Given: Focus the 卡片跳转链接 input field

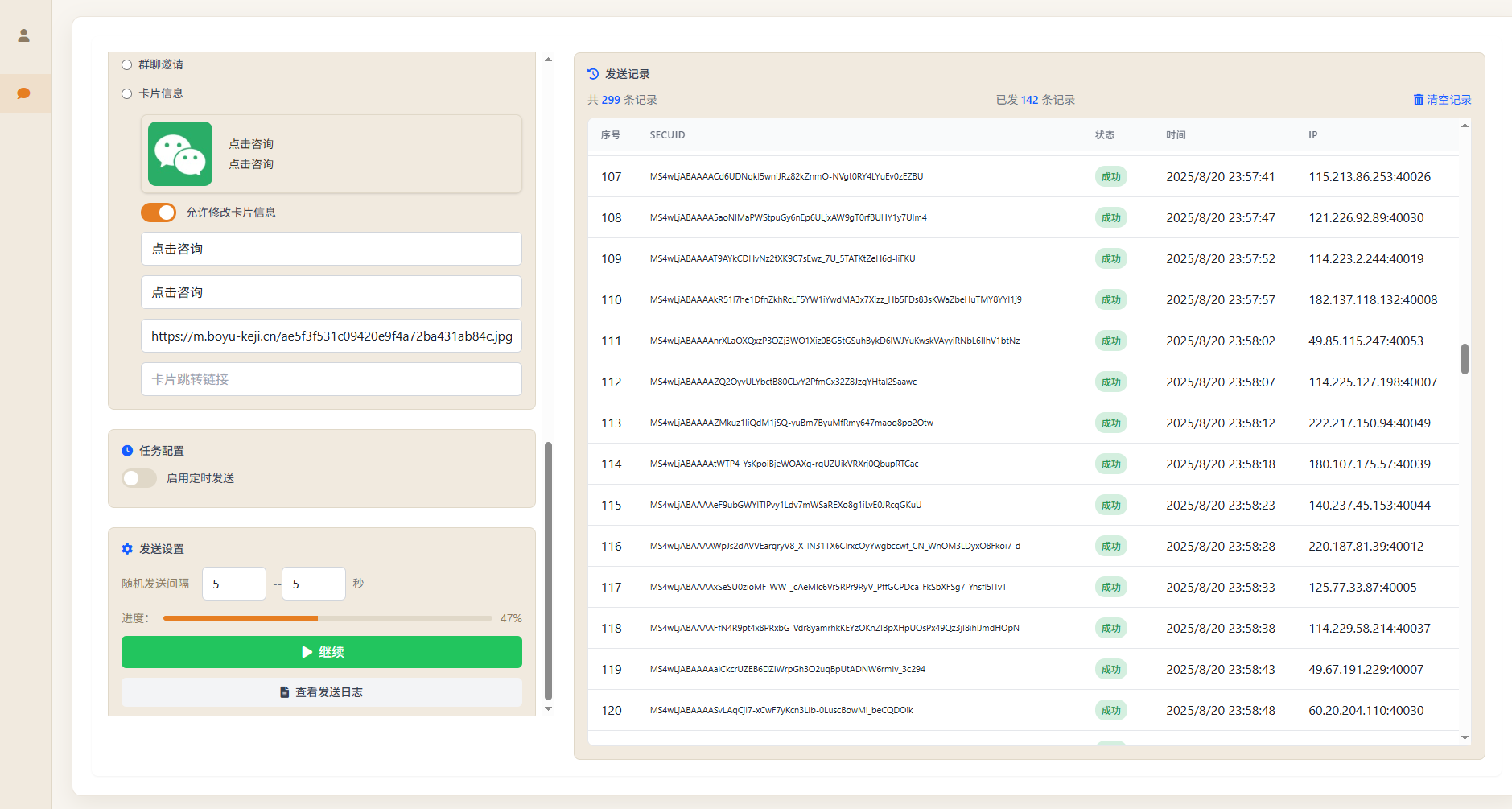Looking at the screenshot, I should pos(331,379).
